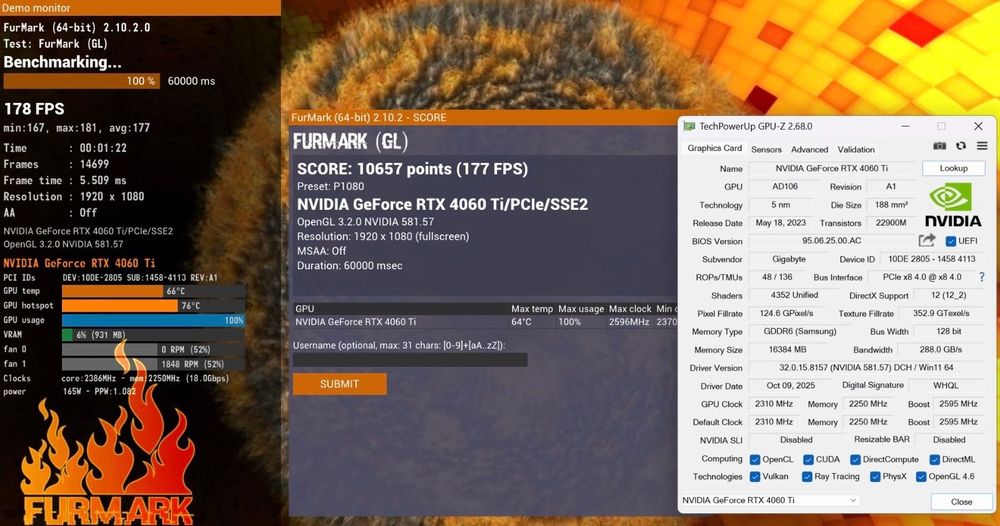1000x526 pixels.
Task: Switch to the Graphics Card tab
Action: pos(714,148)
